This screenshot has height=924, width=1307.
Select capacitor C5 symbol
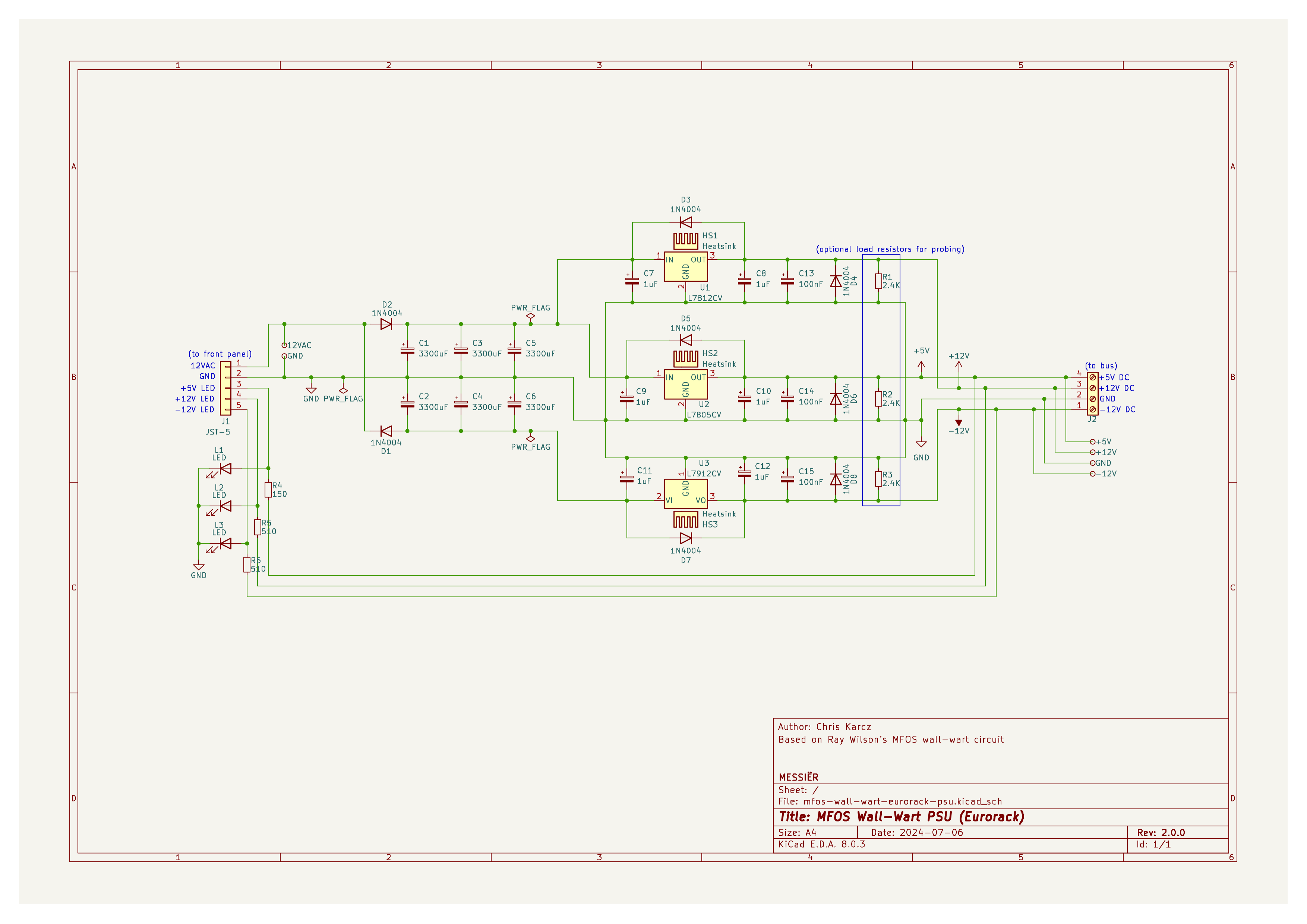[514, 351]
